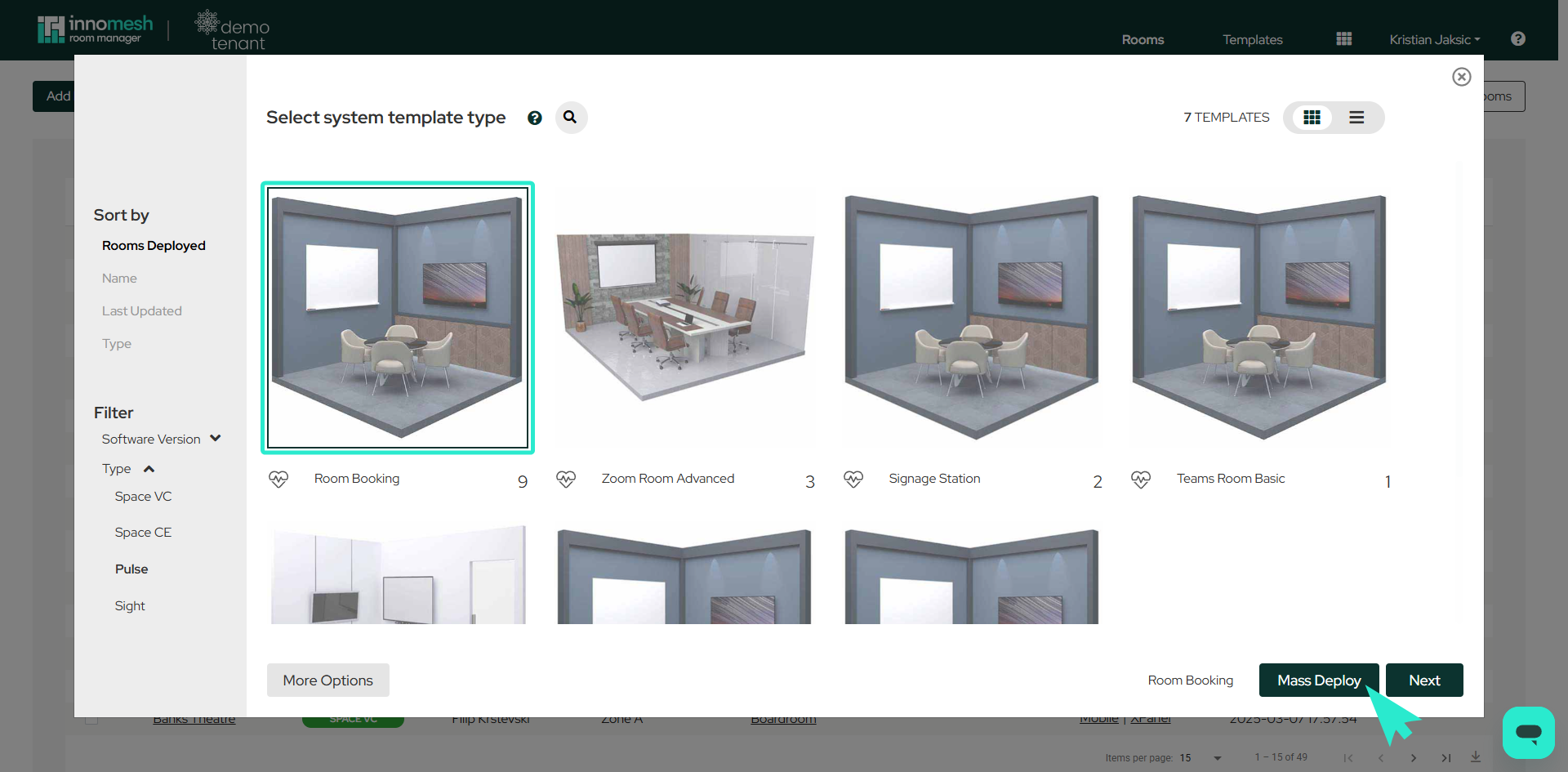Click health icon next to Room Booking

pos(278,480)
